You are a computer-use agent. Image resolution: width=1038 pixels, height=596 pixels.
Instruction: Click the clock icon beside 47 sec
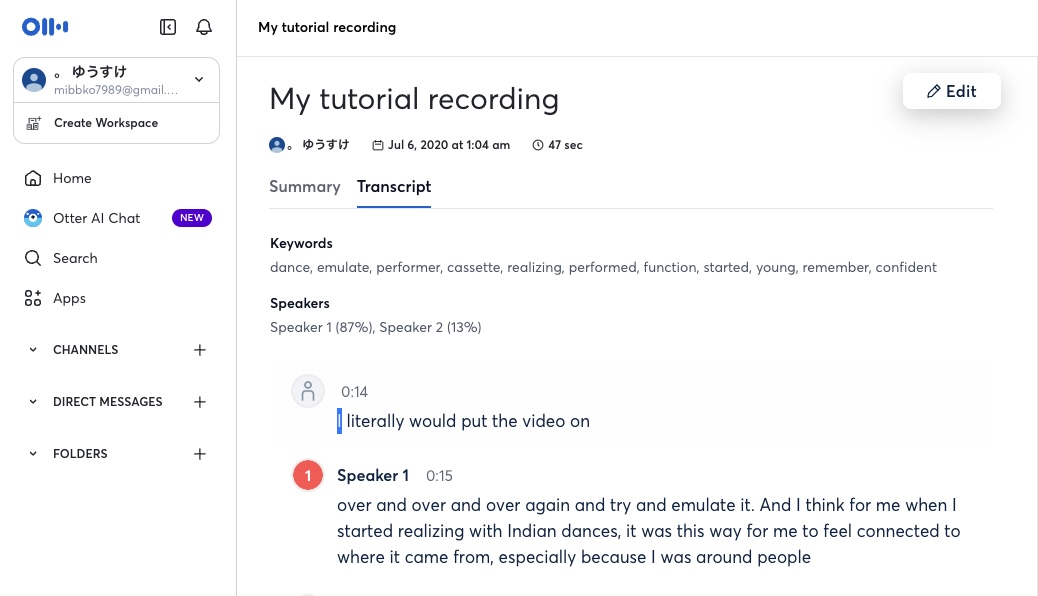tap(538, 145)
